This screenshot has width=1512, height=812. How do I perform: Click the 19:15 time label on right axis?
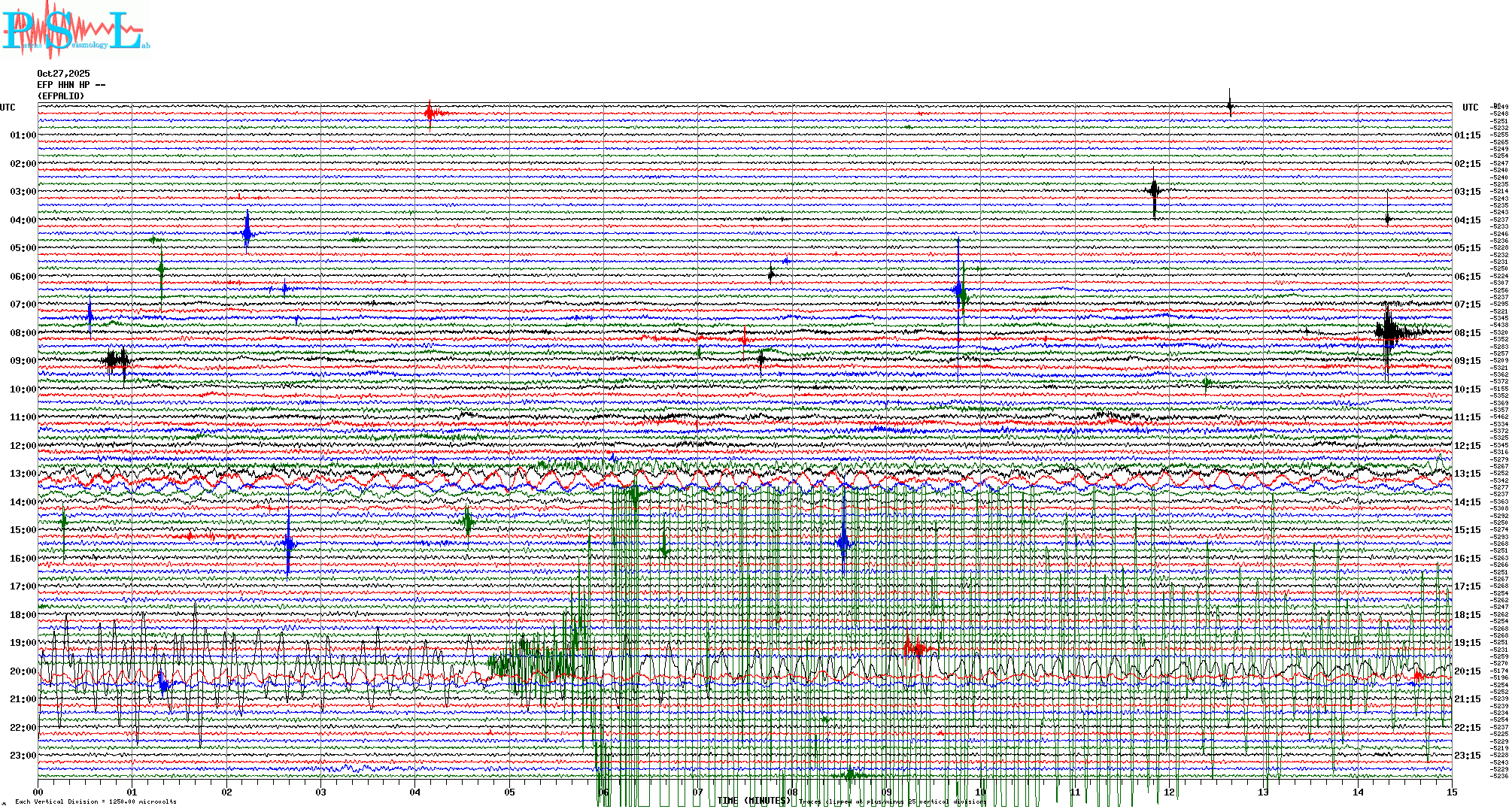[x=1467, y=643]
